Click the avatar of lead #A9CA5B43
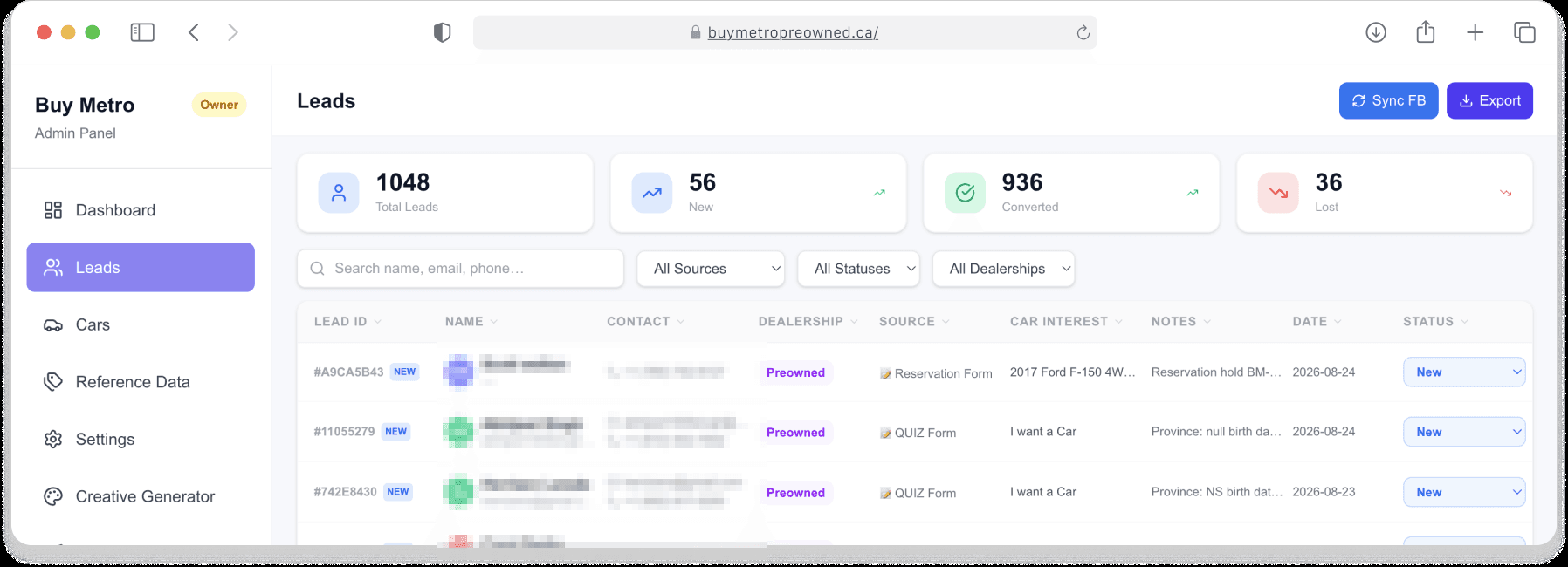The height and width of the screenshot is (567, 1568). coord(458,371)
